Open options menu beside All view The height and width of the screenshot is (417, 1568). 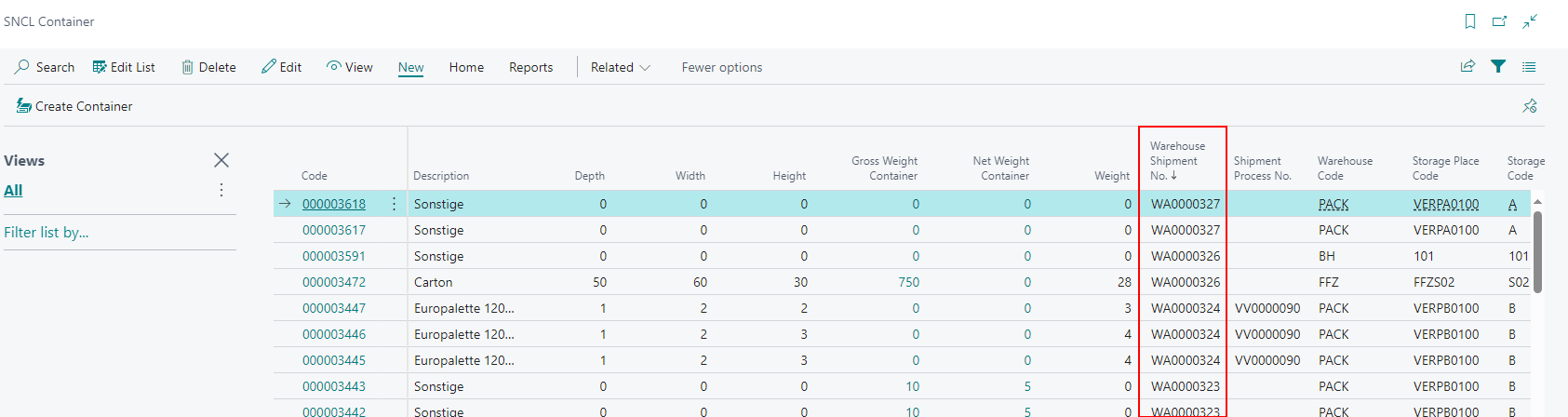coord(221,190)
